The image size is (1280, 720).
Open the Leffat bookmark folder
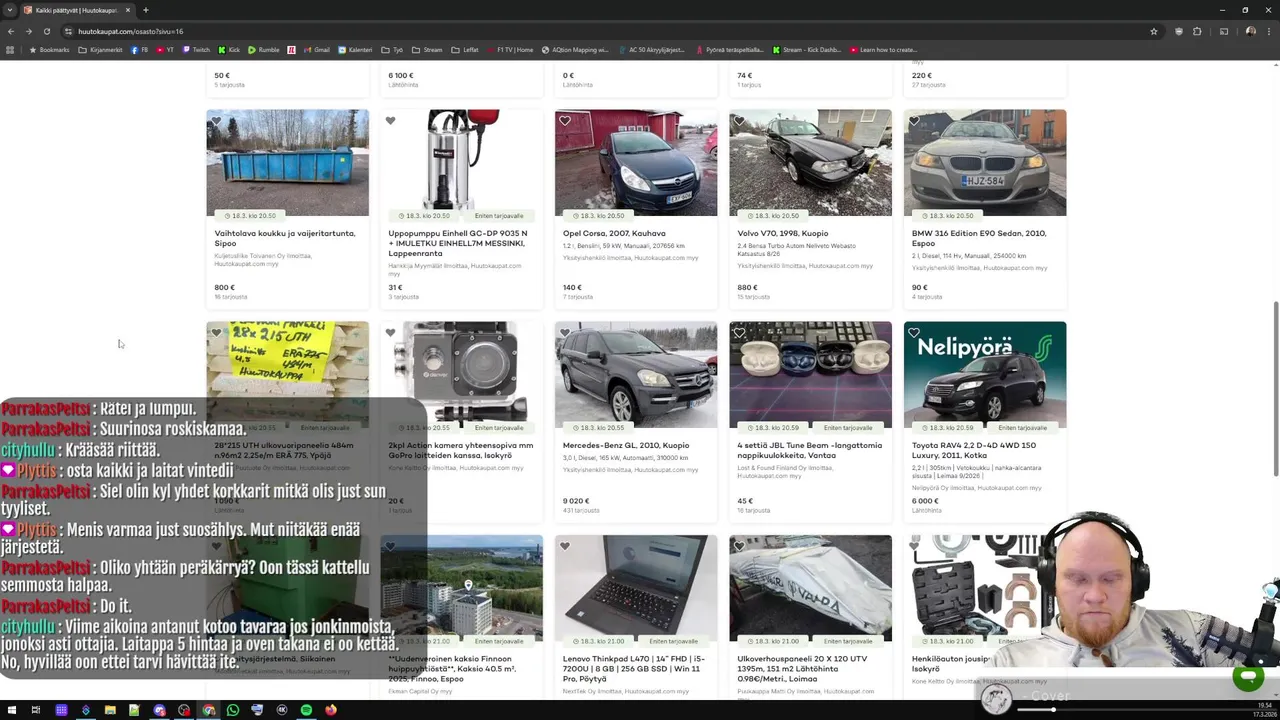pos(465,50)
